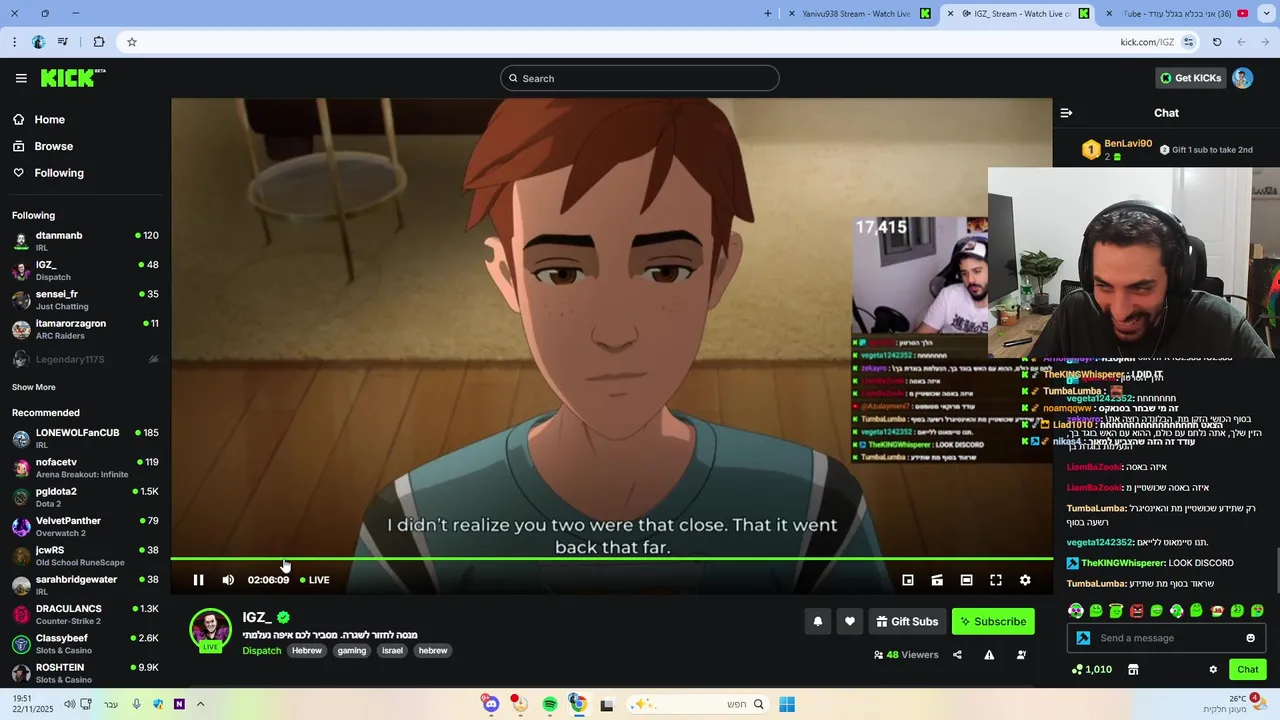Click the KICK logo
The width and height of the screenshot is (1280, 720).
tap(73, 78)
